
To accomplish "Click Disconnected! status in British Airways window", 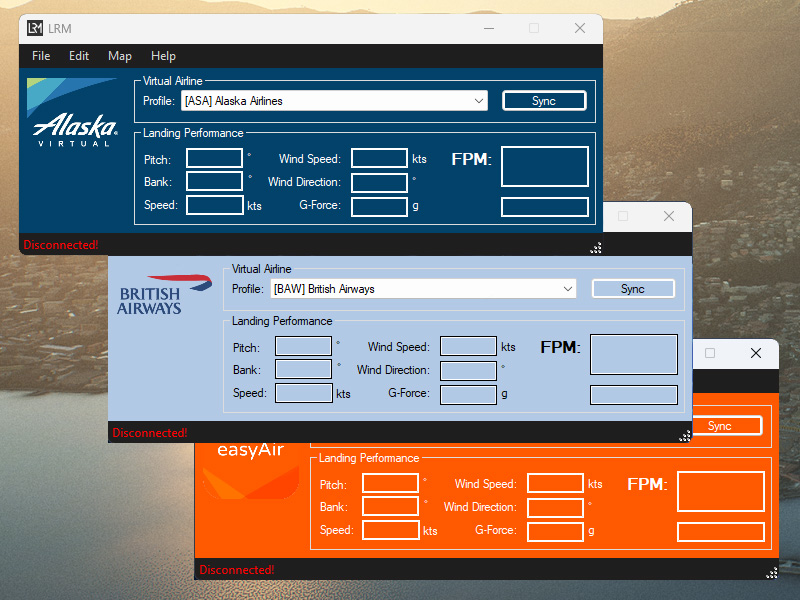I will point(150,433).
